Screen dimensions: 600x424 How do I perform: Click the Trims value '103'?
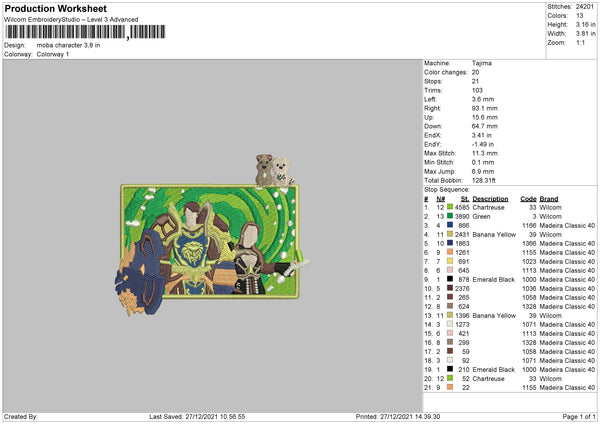(477, 90)
